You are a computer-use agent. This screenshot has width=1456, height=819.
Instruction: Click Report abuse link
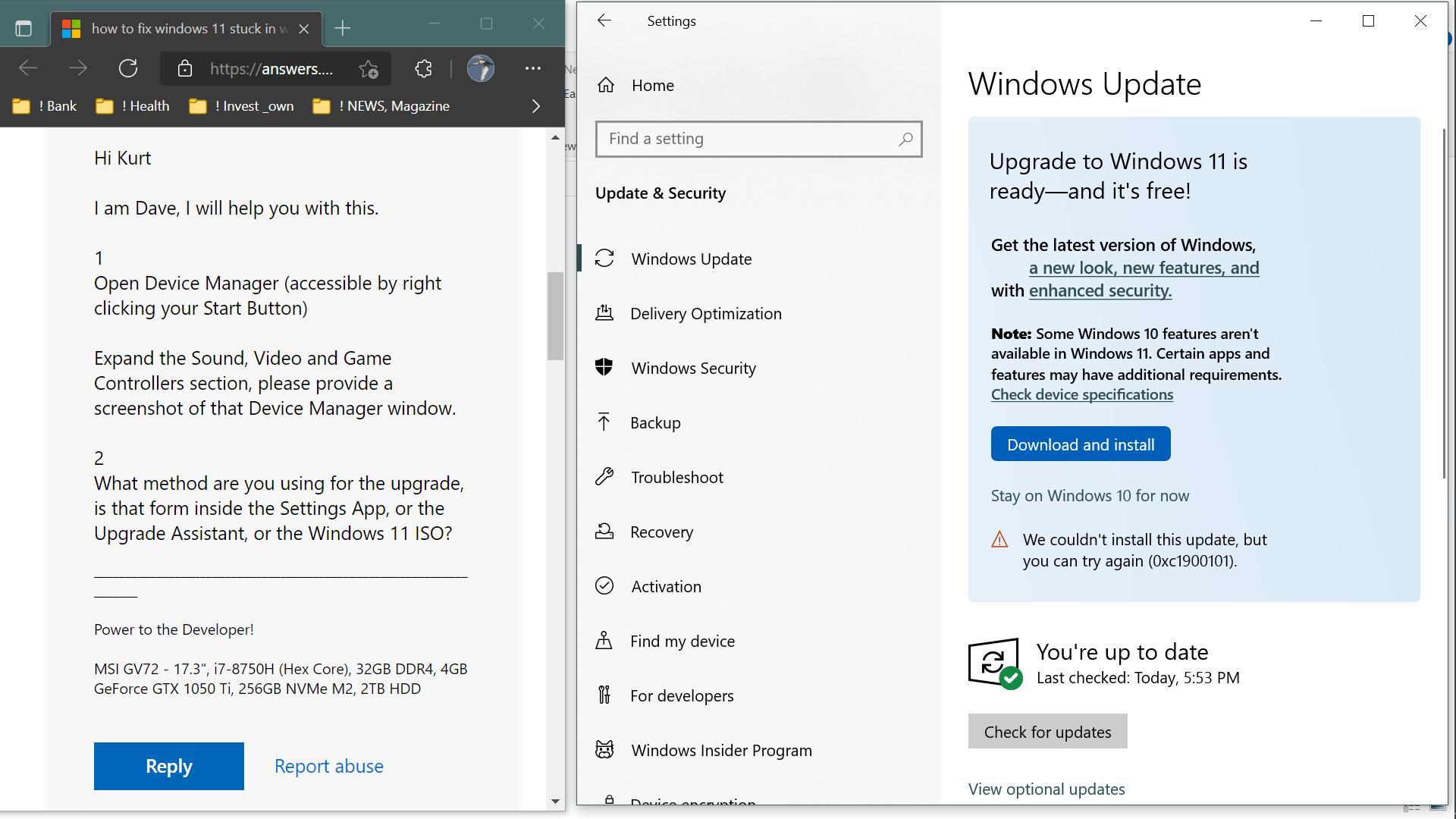point(329,766)
